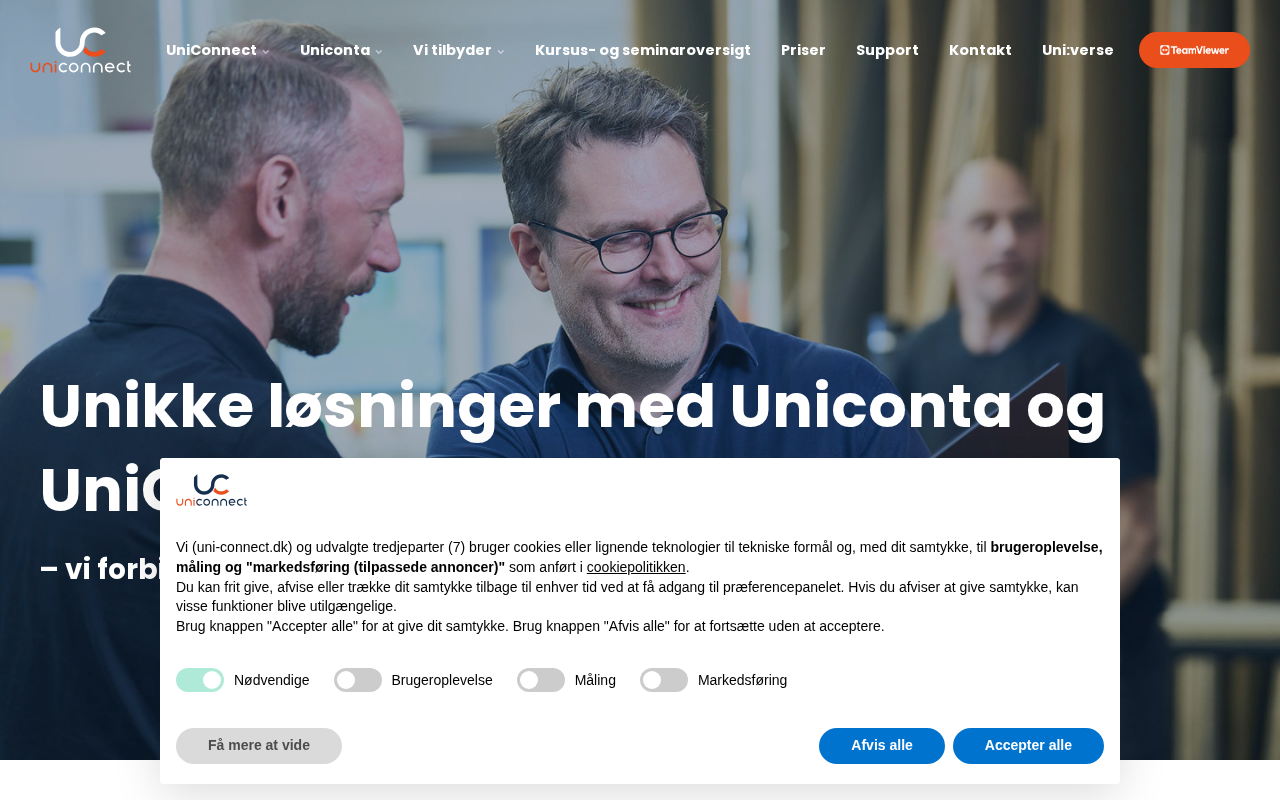Select Få mere at vide button

point(259,746)
